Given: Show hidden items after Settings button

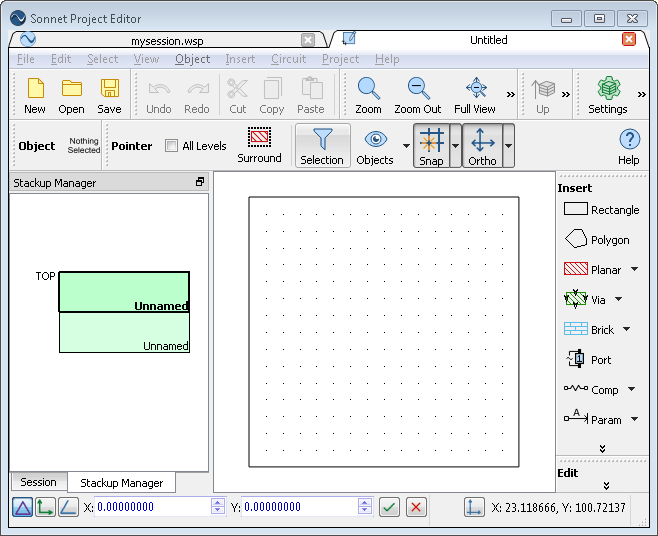Looking at the screenshot, I should point(642,94).
